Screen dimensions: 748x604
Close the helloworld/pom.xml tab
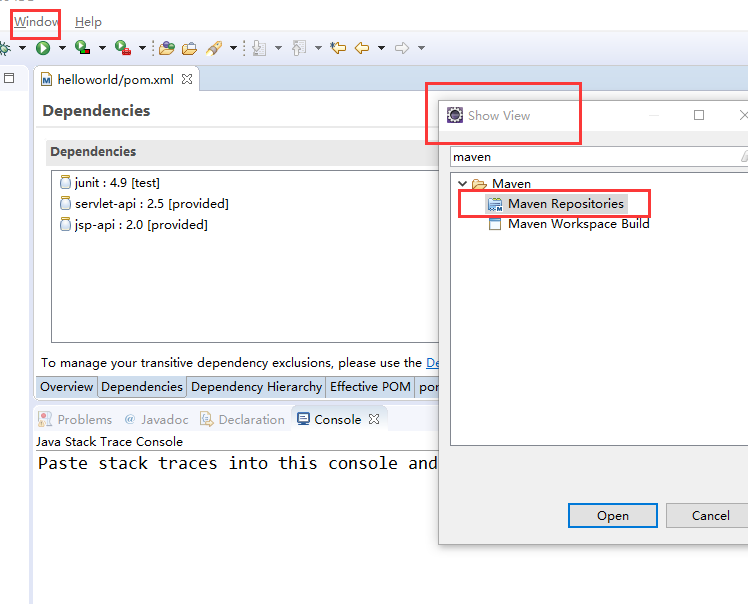coord(187,79)
